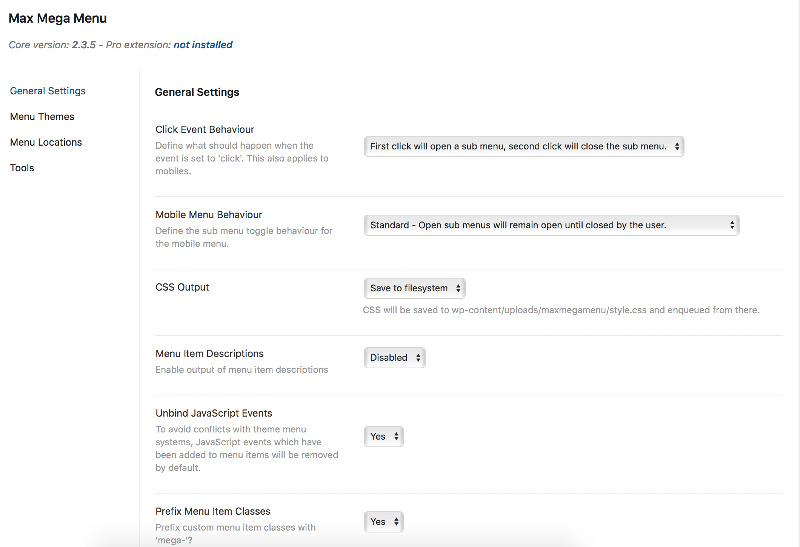Click 'Enable output of menu item descriptions' text
The image size is (800, 547).
tap(242, 370)
